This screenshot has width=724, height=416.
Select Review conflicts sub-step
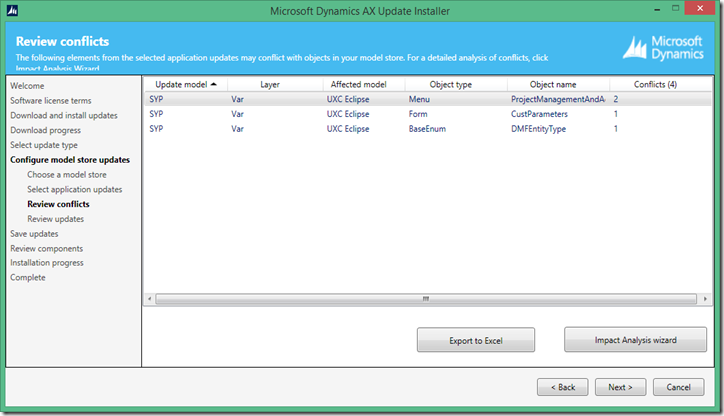point(58,204)
